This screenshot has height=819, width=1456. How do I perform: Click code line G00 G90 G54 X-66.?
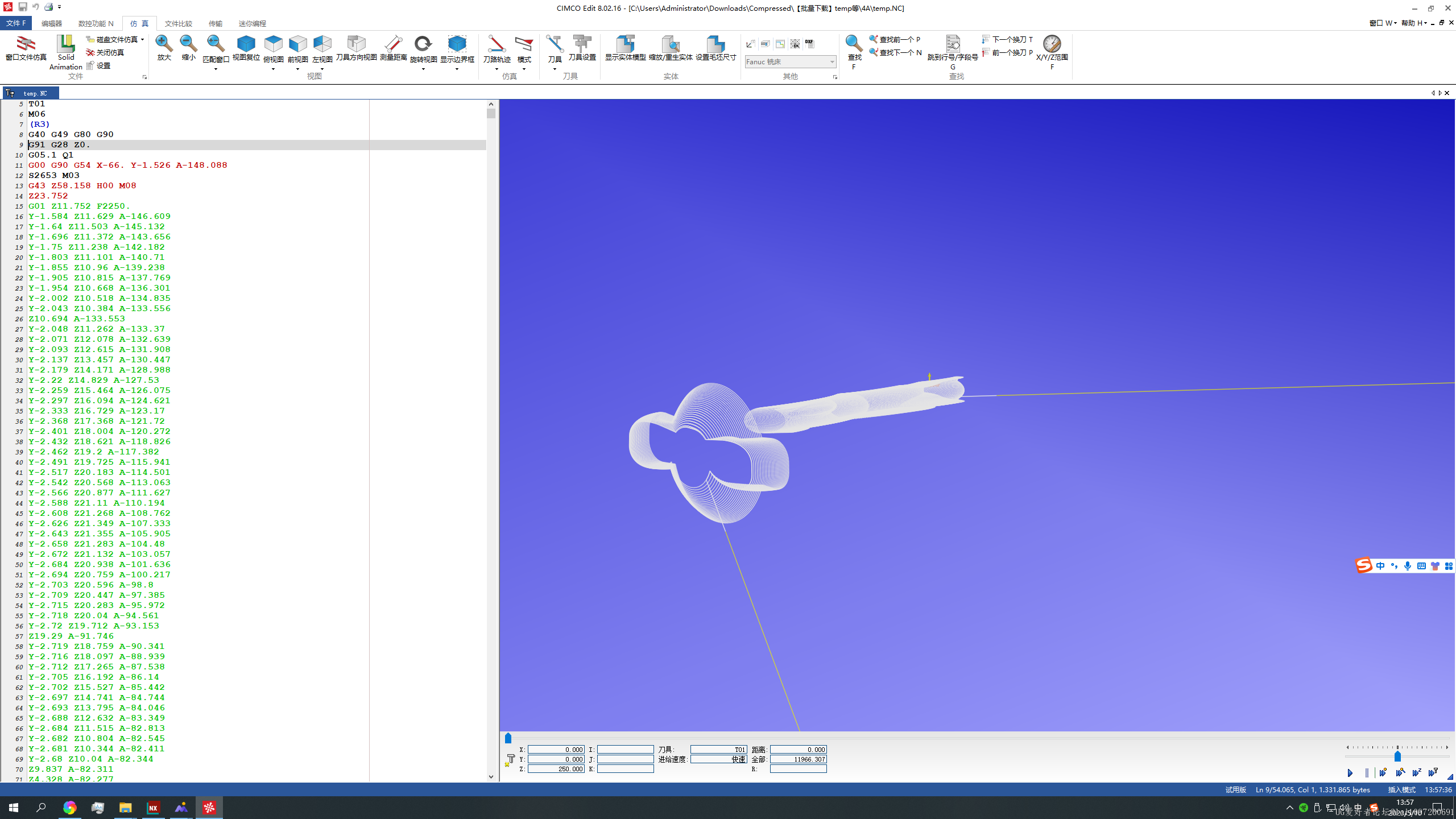[128, 165]
